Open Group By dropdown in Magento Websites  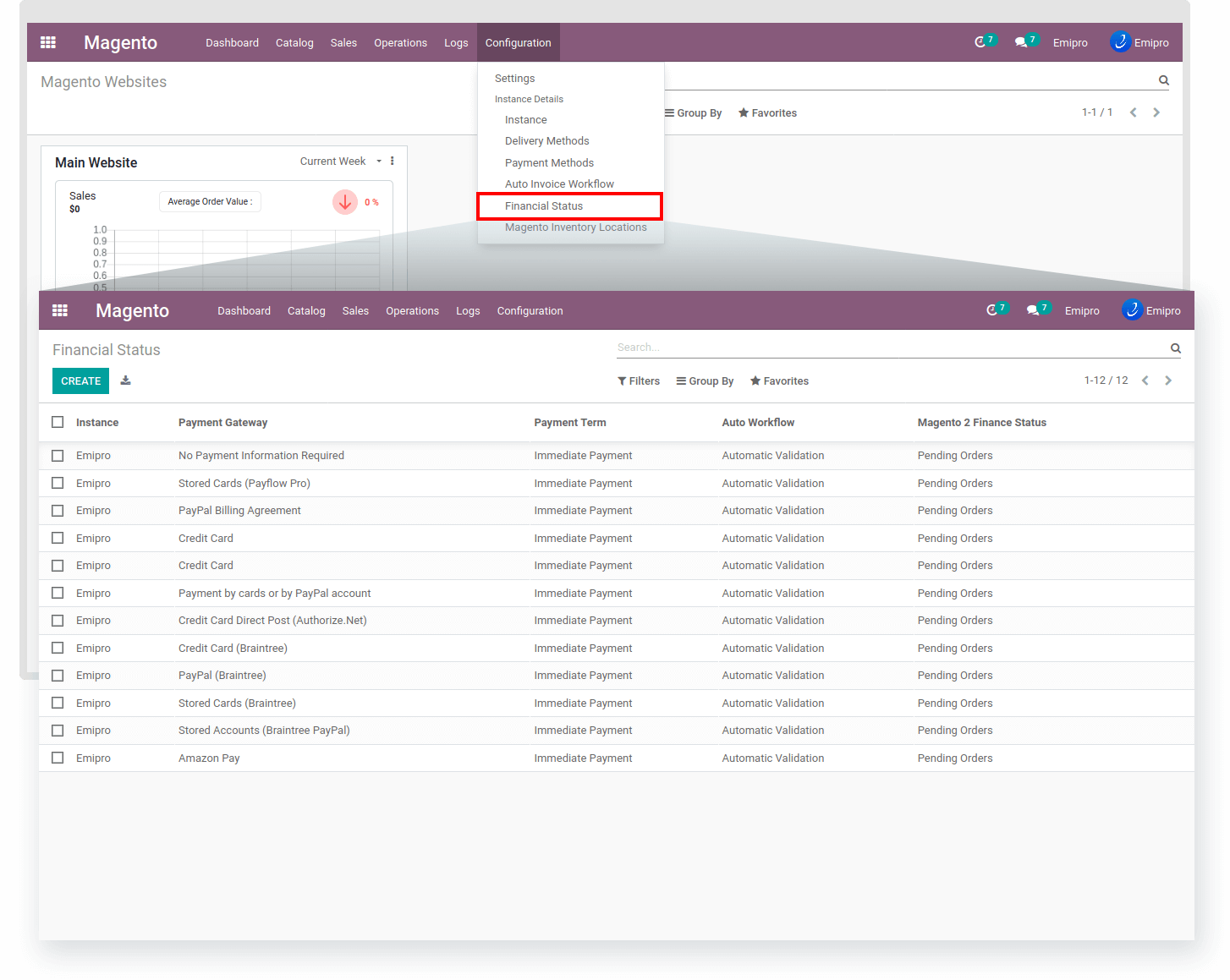pyautogui.click(x=693, y=113)
